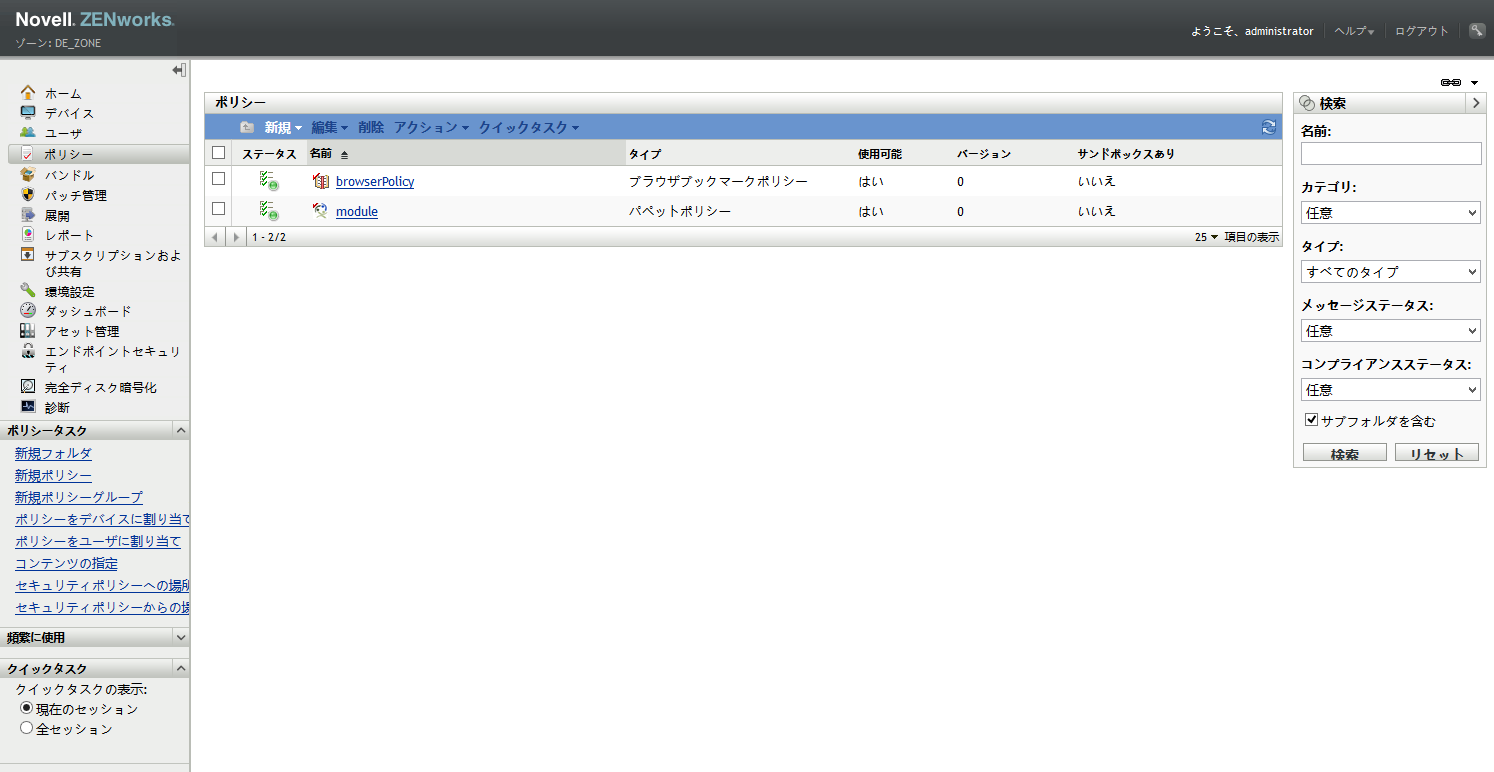Click the ポリシーをユーザに割り当て link
This screenshot has width=1494, height=772.
click(x=98, y=542)
